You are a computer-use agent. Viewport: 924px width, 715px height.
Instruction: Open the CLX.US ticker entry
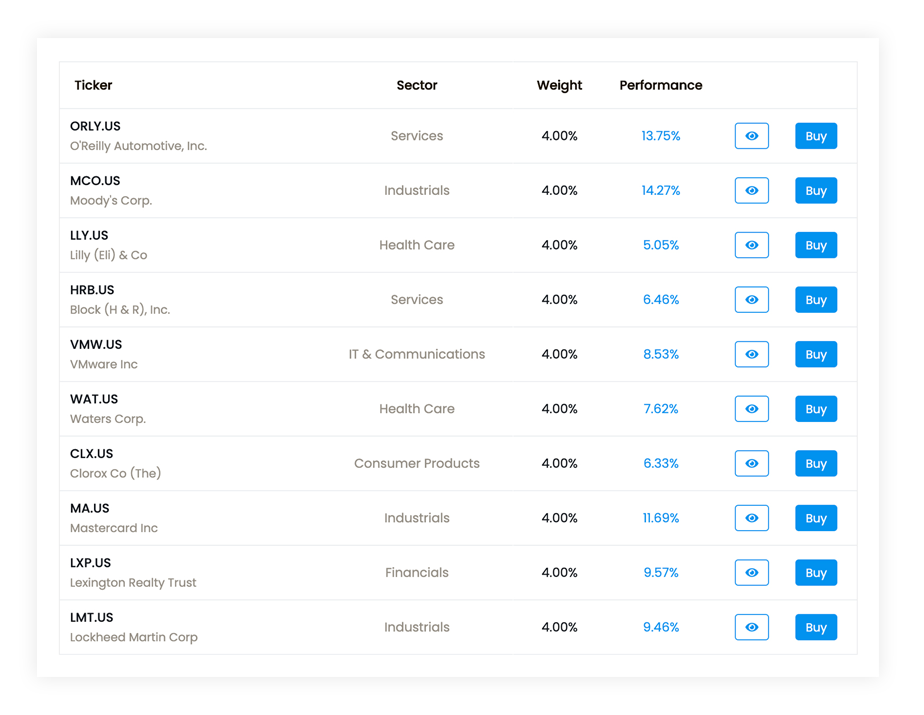pos(91,454)
